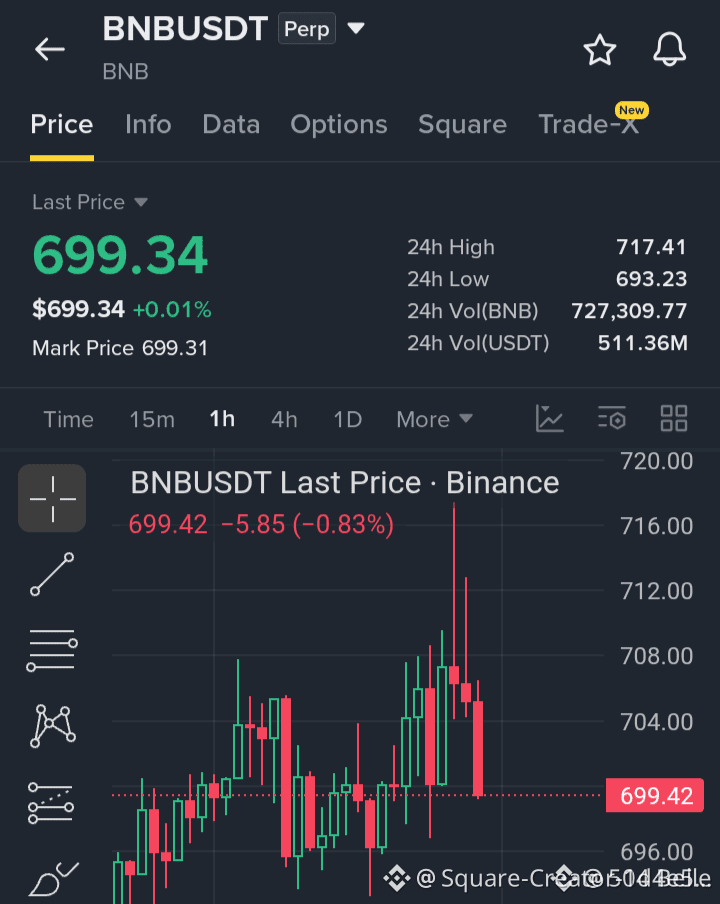Click the 24h Low value 693.23
The height and width of the screenshot is (904, 720).
click(651, 279)
